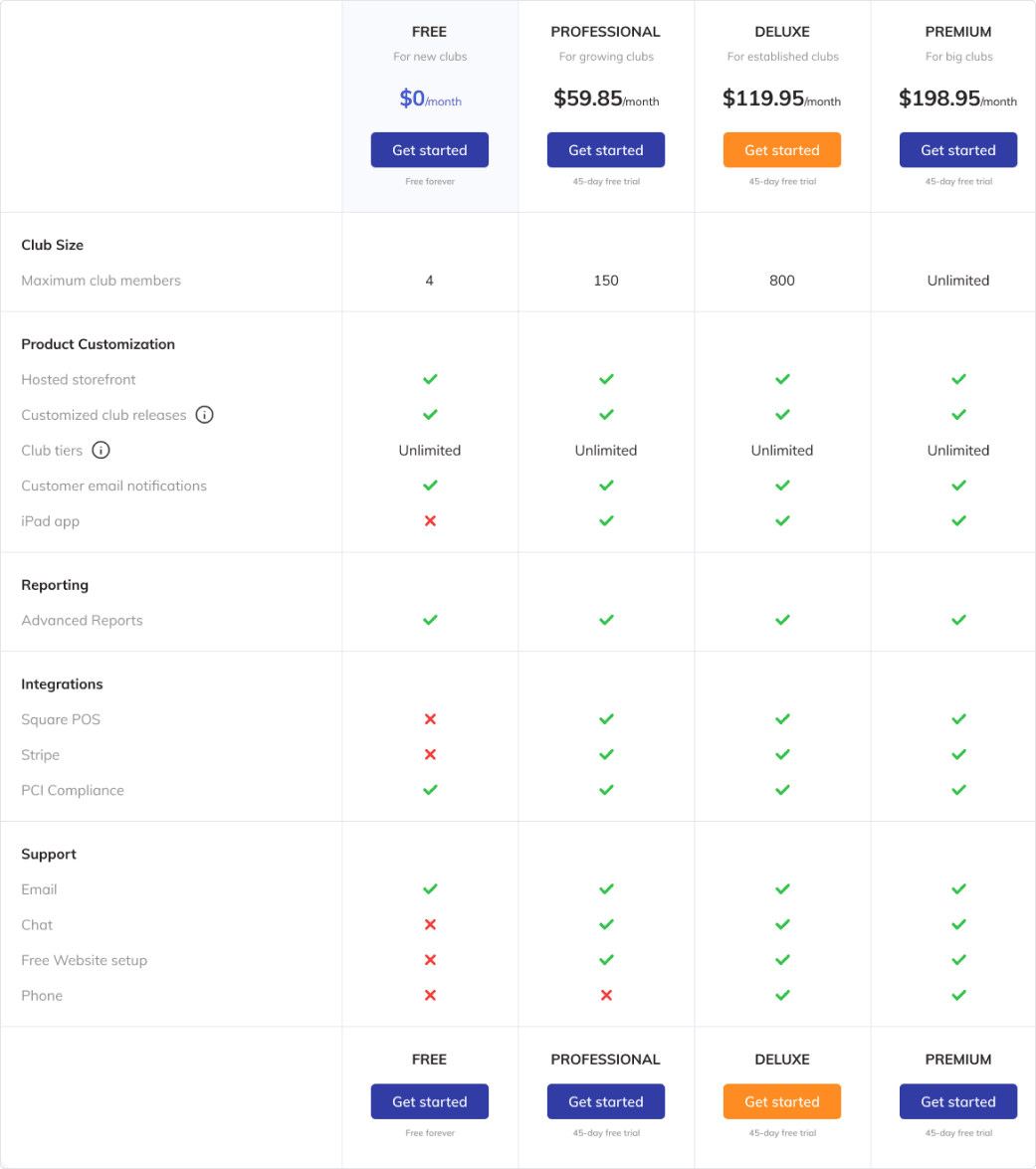Click top orange Get started button for Deluxe

(782, 150)
